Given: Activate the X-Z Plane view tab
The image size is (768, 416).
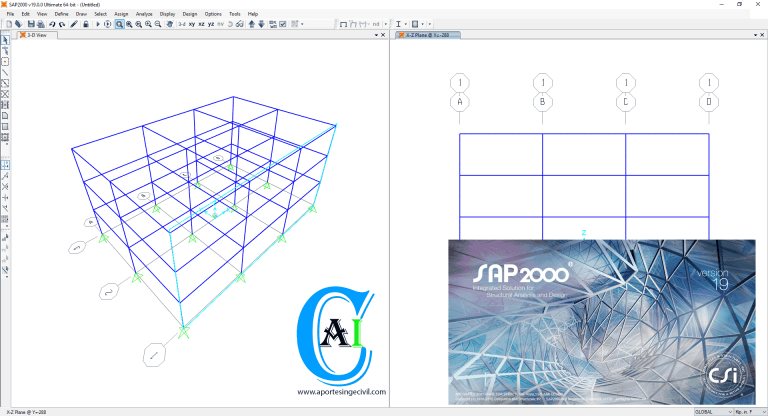Looking at the screenshot, I should point(430,35).
